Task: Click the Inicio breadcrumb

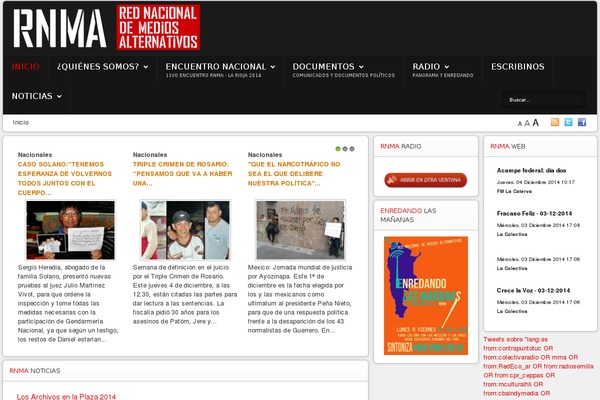Action: [21, 122]
